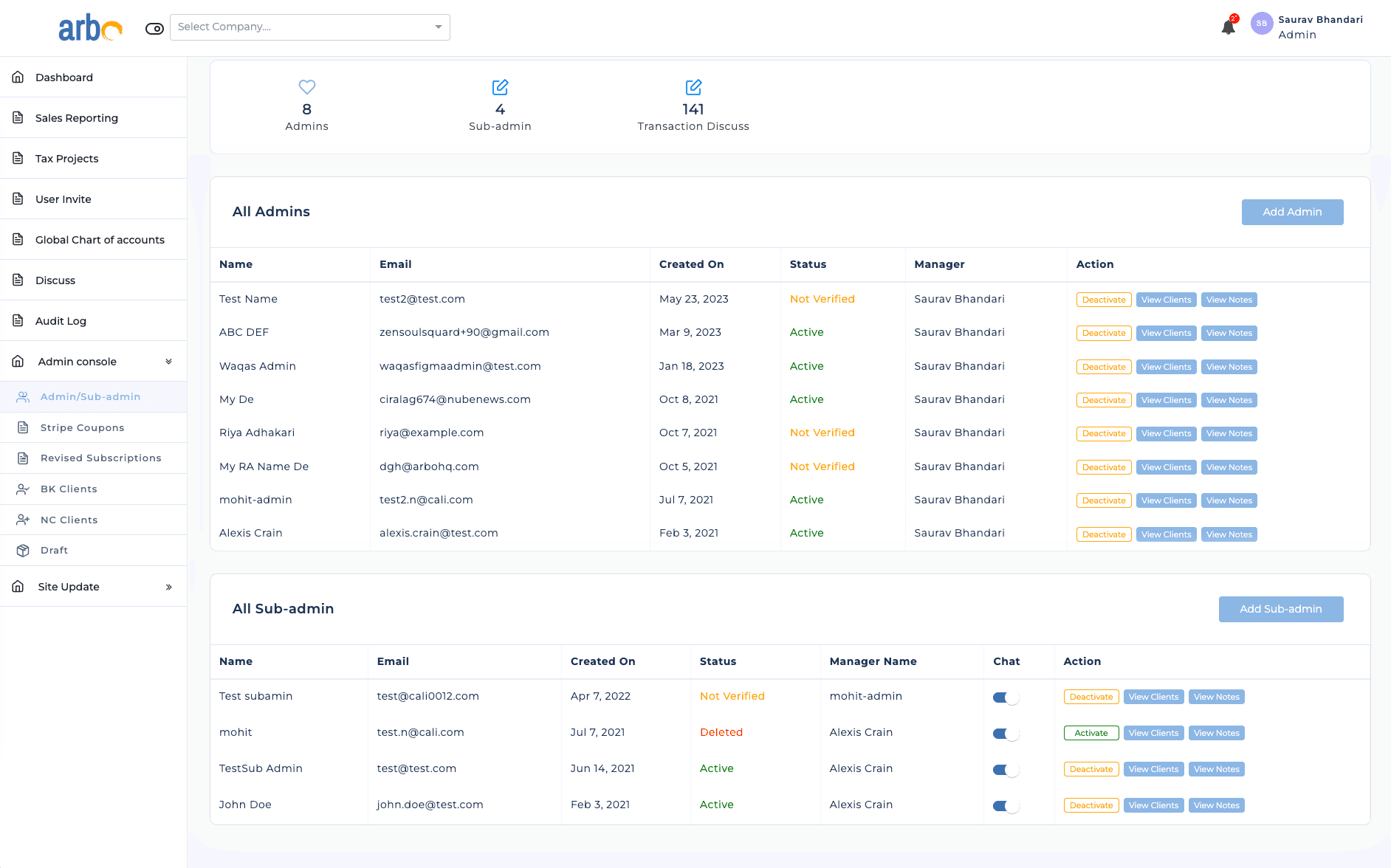Click the email zensoulsquard+90@gmail.com

[464, 332]
